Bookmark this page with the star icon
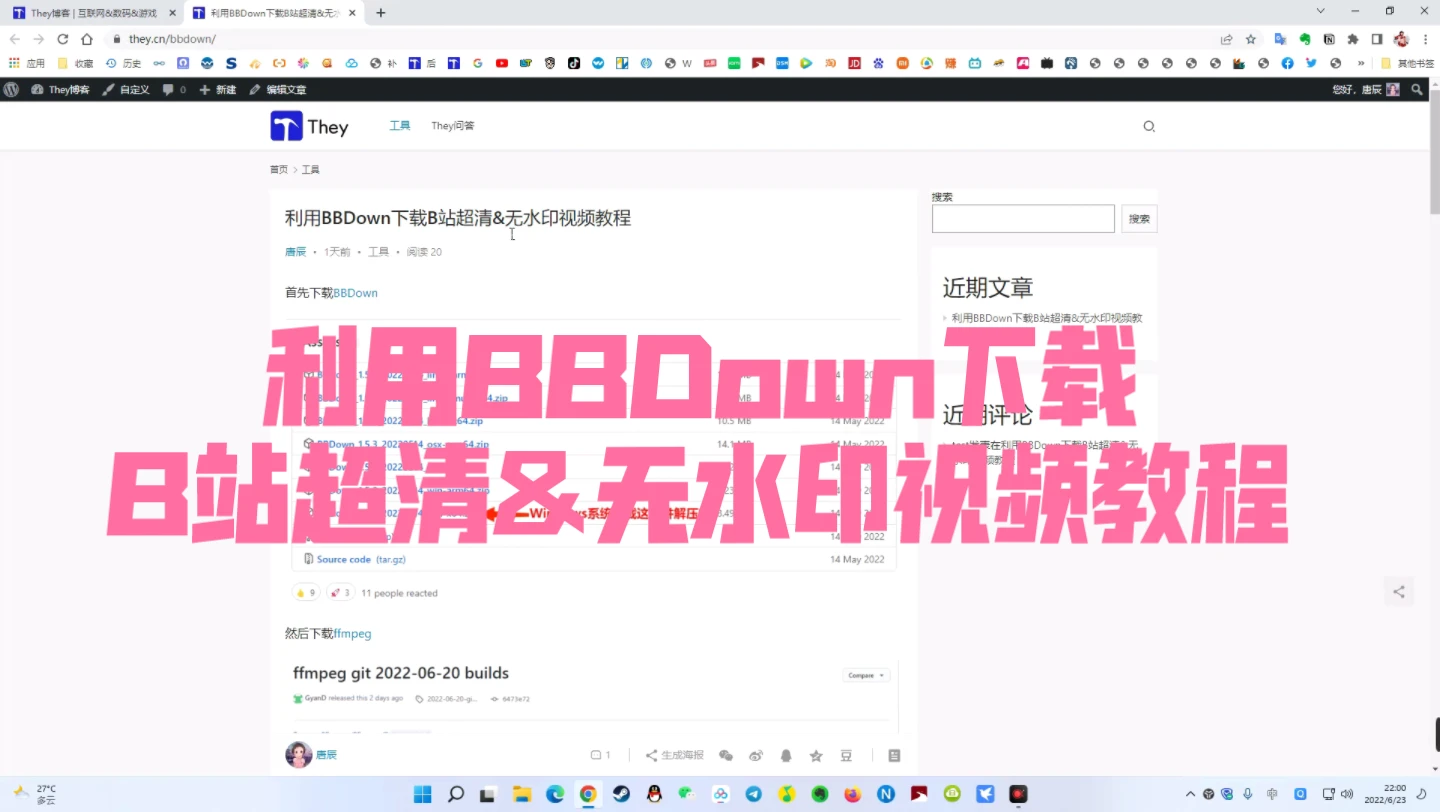 [x=1250, y=39]
